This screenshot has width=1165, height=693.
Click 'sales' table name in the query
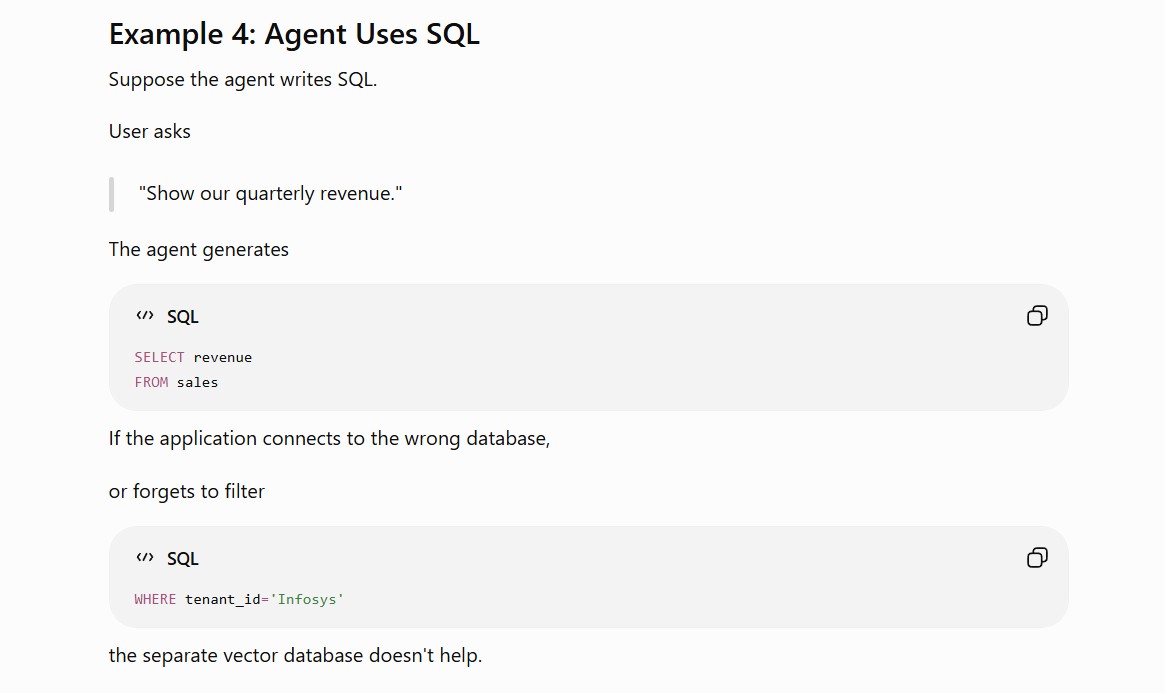point(198,383)
